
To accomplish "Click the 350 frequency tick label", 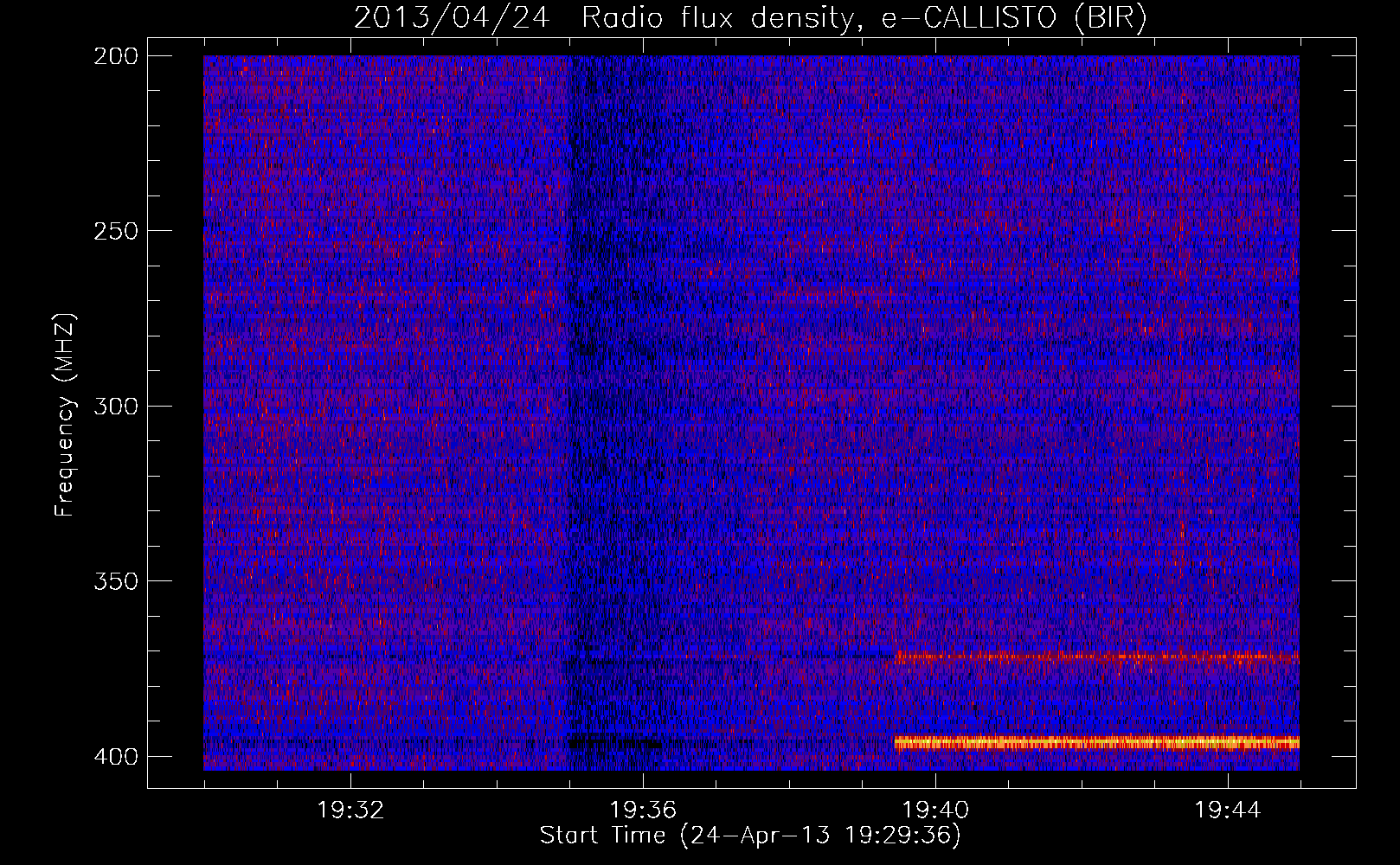I will 115,580.
